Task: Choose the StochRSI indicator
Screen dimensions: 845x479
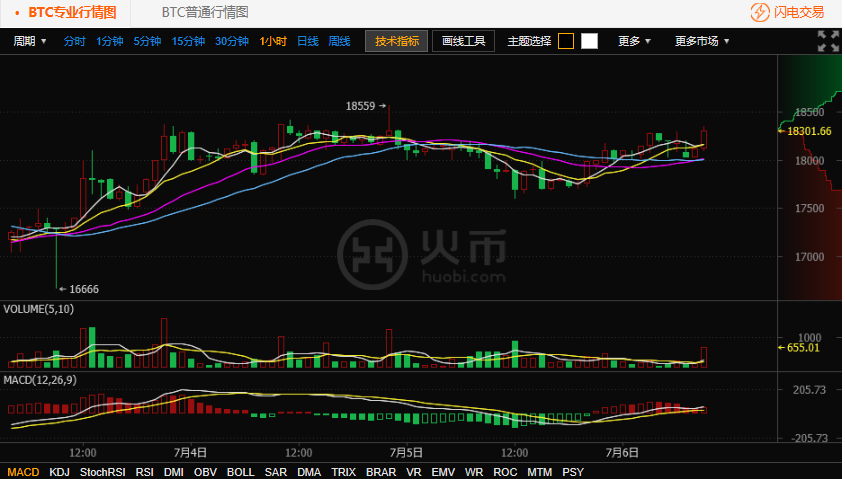Action: click(x=102, y=471)
